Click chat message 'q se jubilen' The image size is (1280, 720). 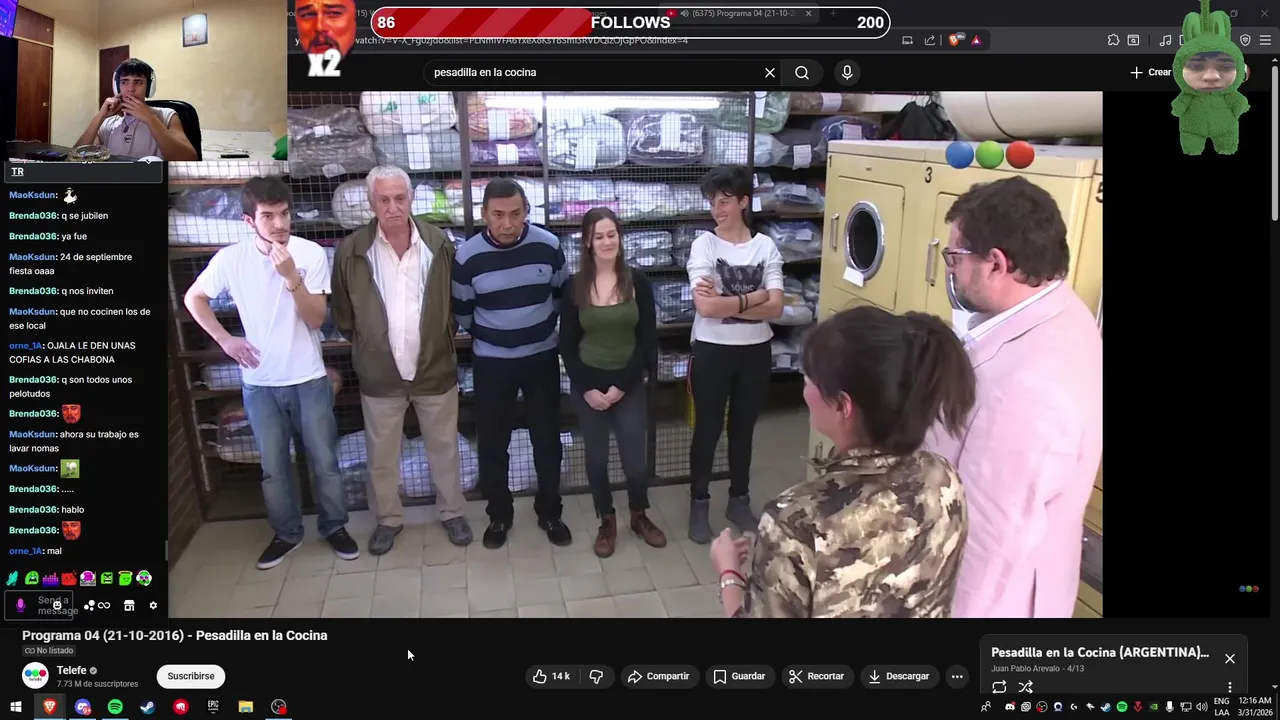point(59,216)
